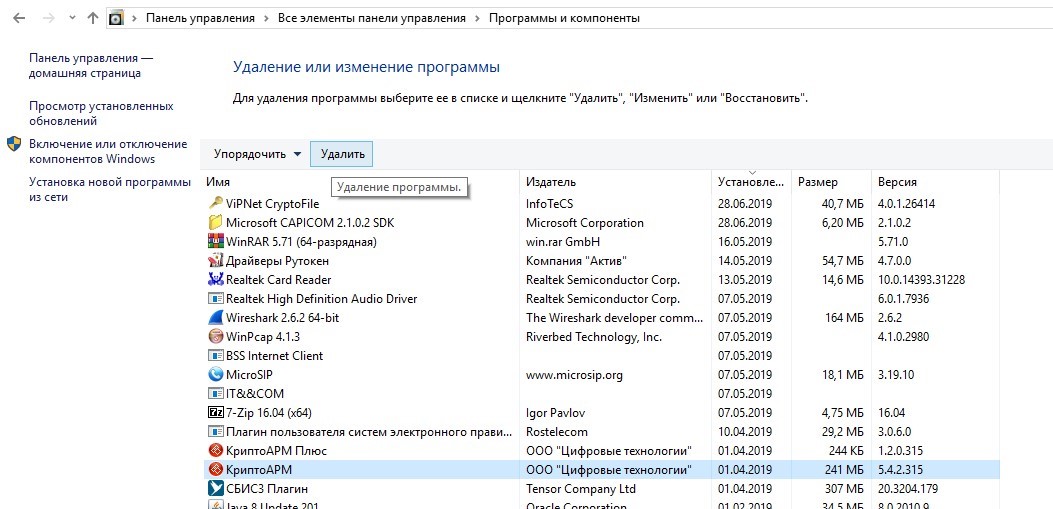Open the Упорядочить dropdown menu
The height and width of the screenshot is (509, 1053).
point(257,154)
